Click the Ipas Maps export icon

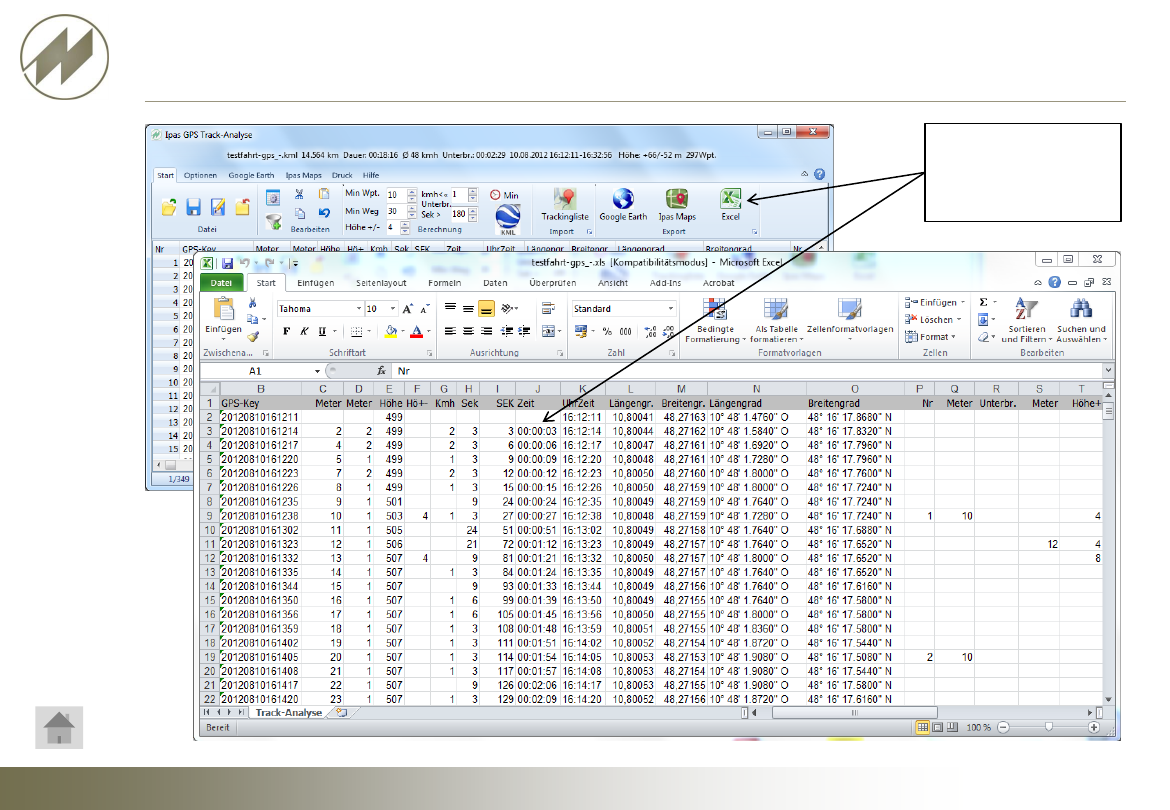(677, 198)
